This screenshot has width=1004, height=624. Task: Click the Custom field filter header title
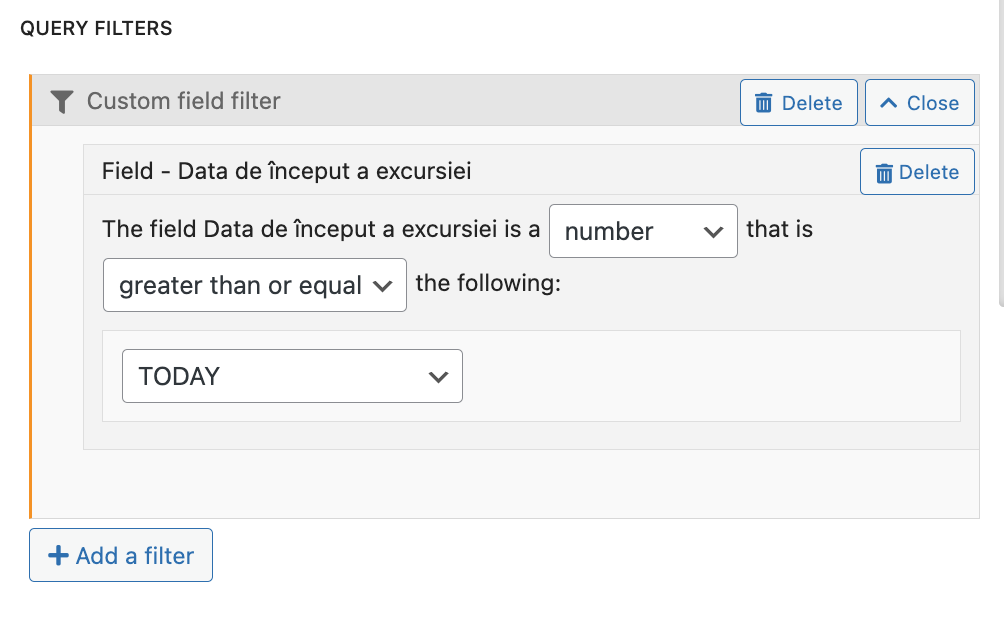click(x=184, y=101)
